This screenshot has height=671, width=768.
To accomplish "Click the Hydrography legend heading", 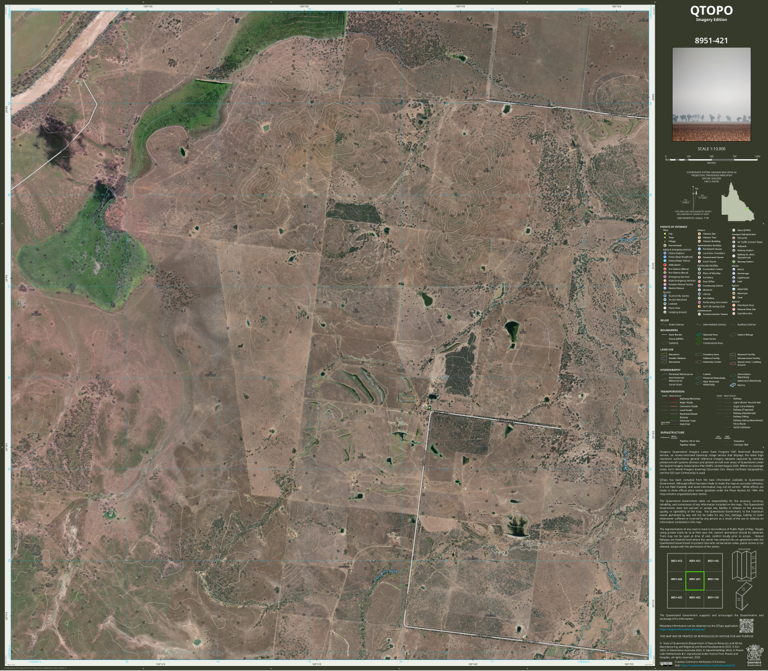I will pos(671,370).
